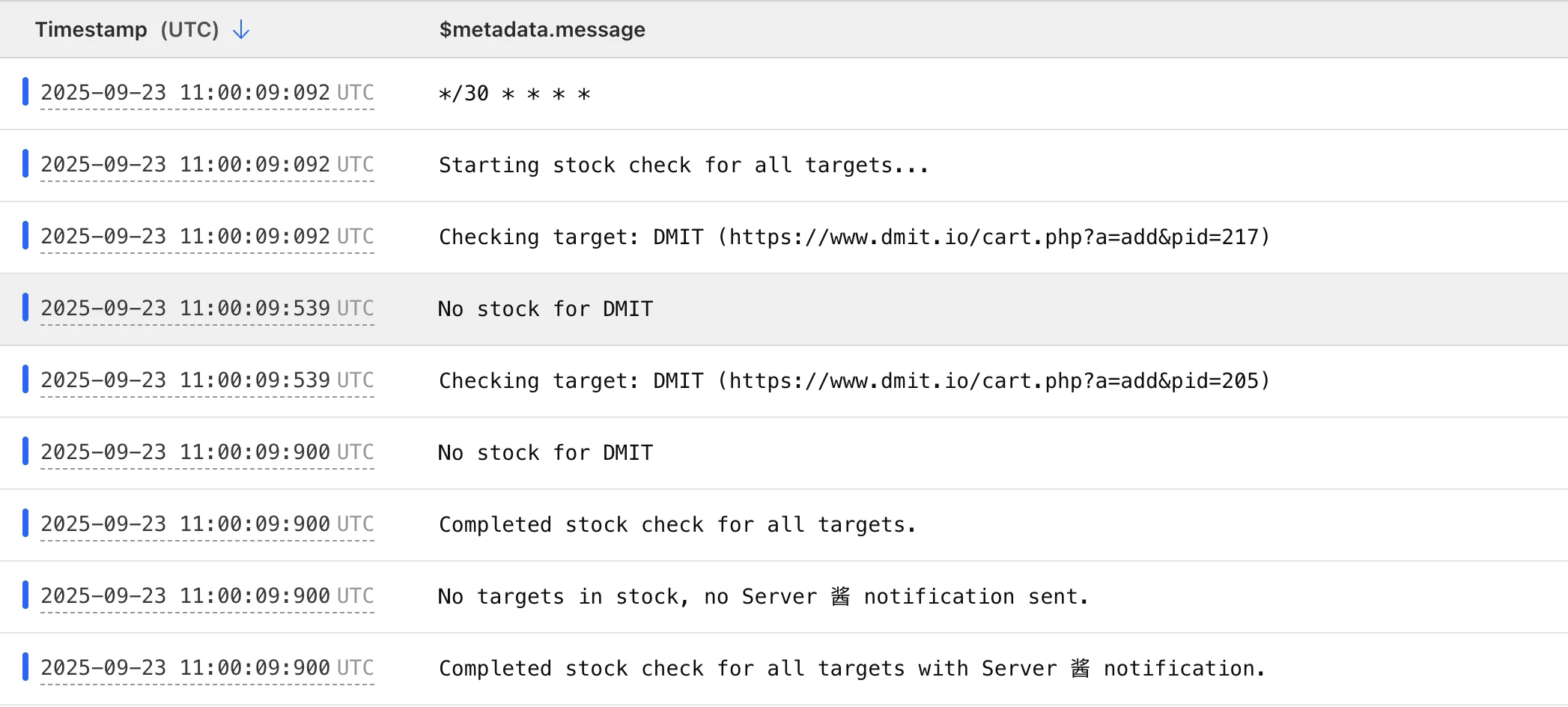Open the highlighted 'No stock for DMIT' entry
This screenshot has width=1568, height=707.
[x=545, y=309]
